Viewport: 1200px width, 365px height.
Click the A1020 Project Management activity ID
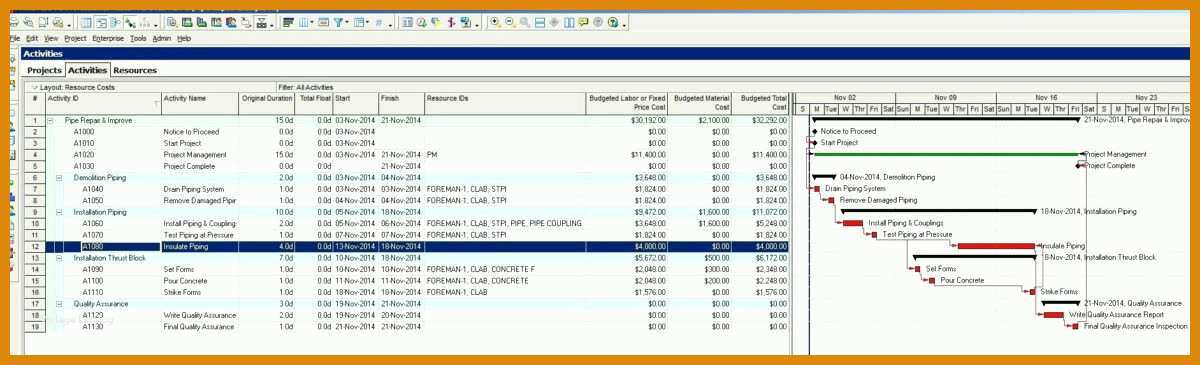click(85, 154)
